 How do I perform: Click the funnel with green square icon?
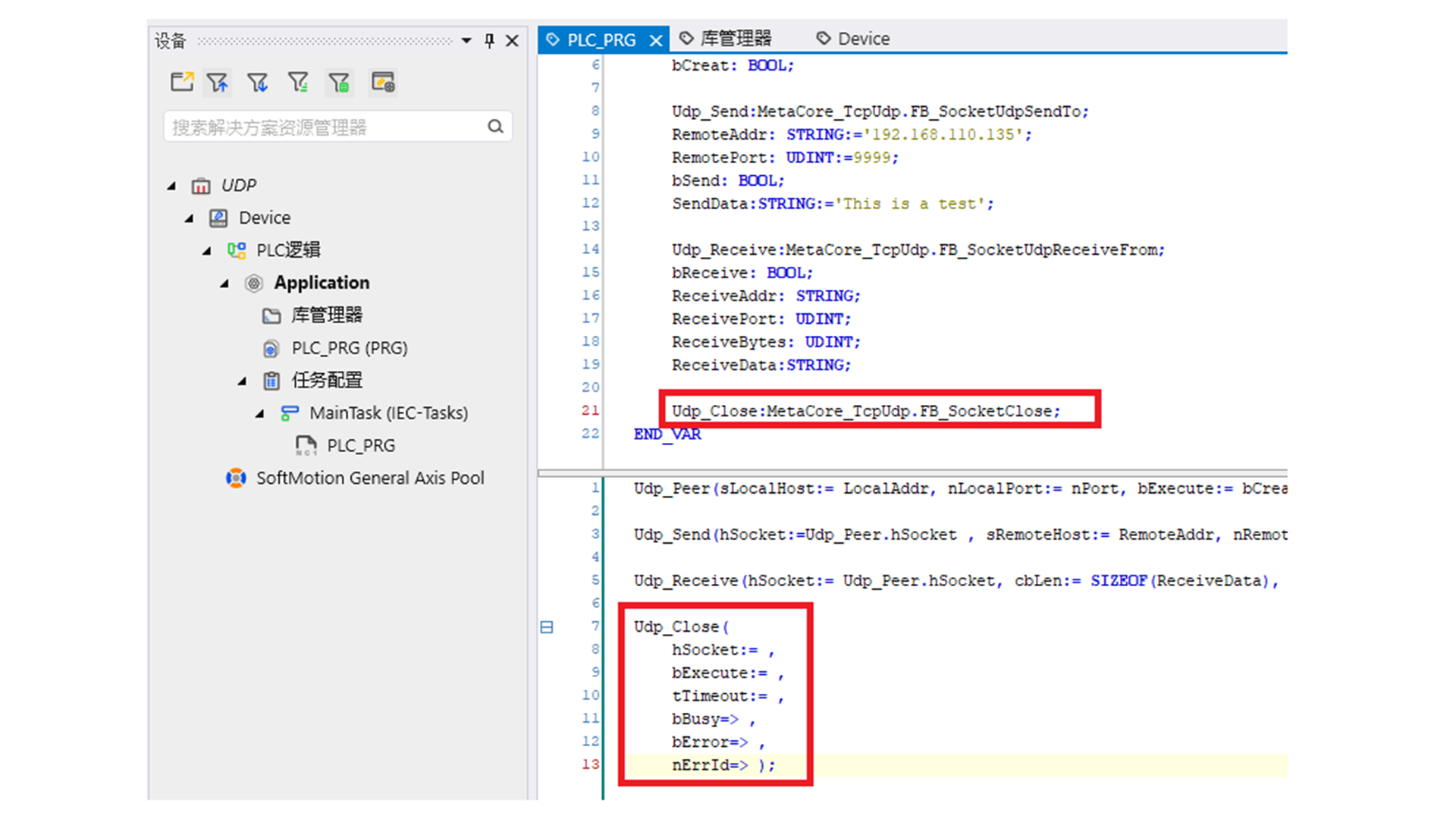pyautogui.click(x=339, y=82)
